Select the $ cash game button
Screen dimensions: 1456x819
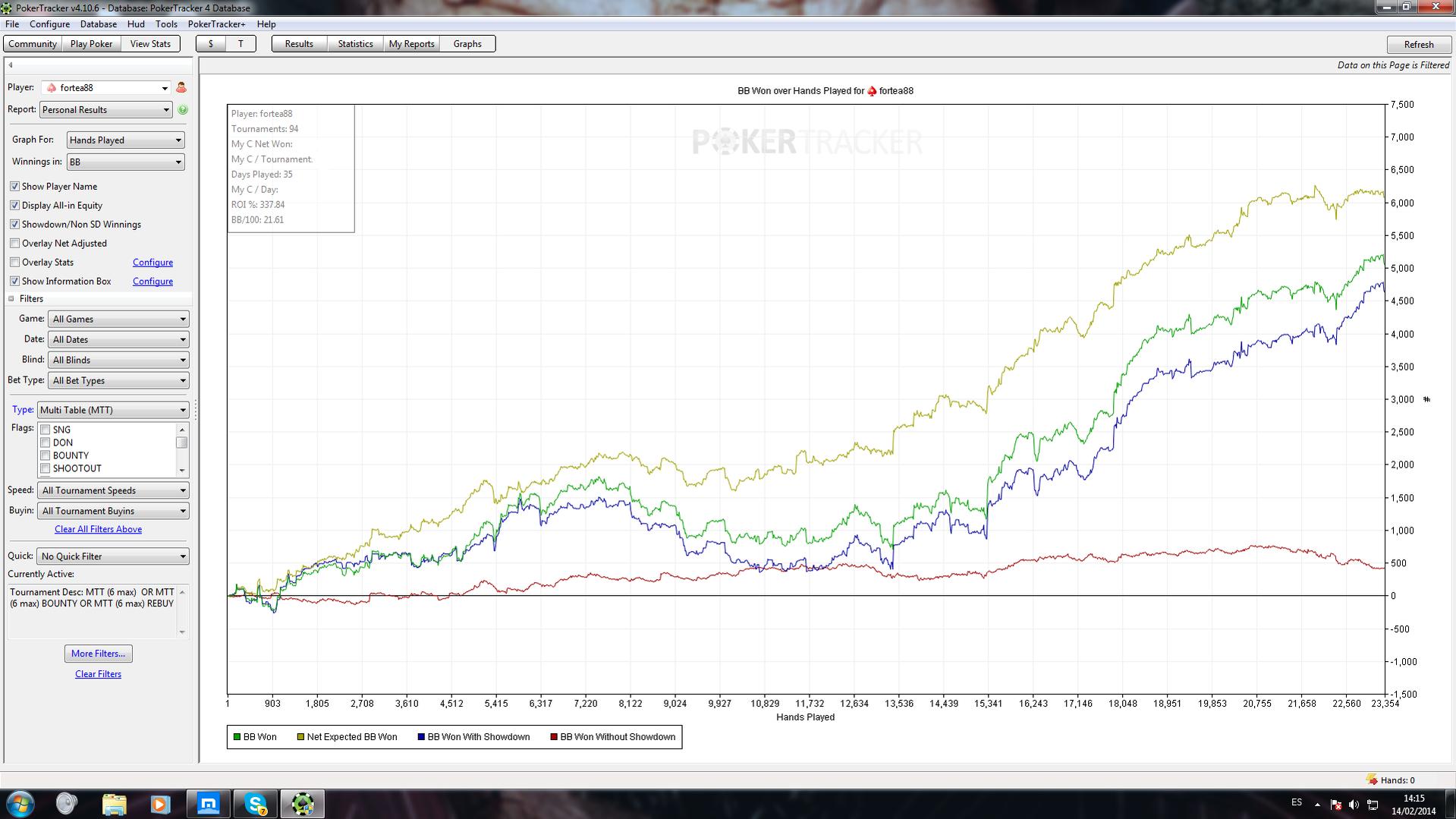(211, 44)
